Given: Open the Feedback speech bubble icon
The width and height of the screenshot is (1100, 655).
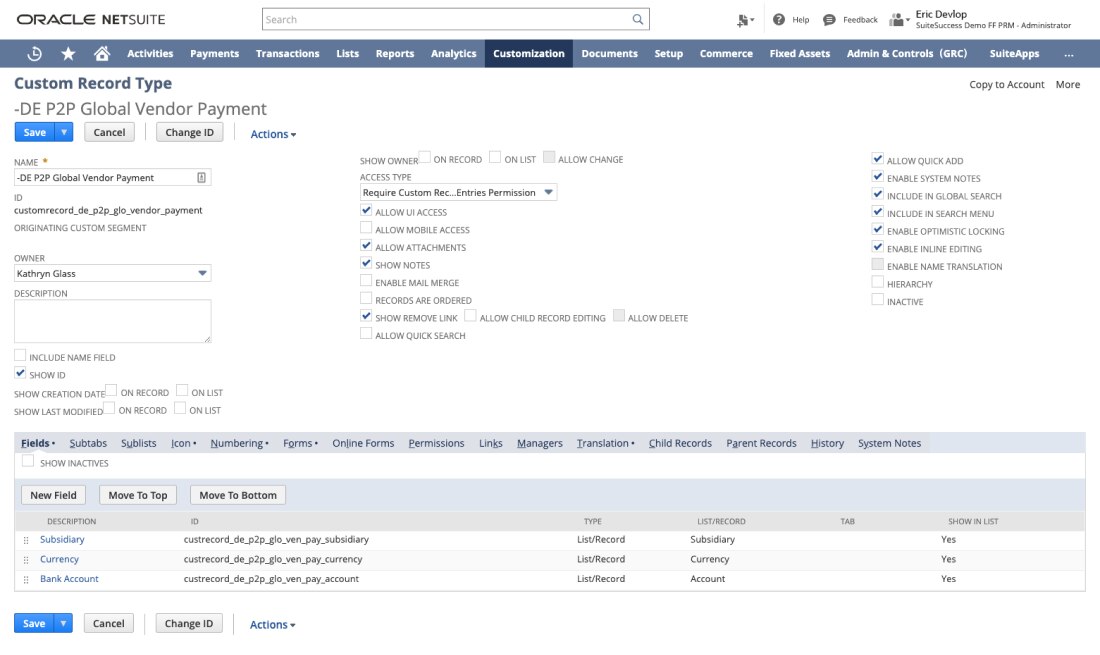Looking at the screenshot, I should 829,19.
